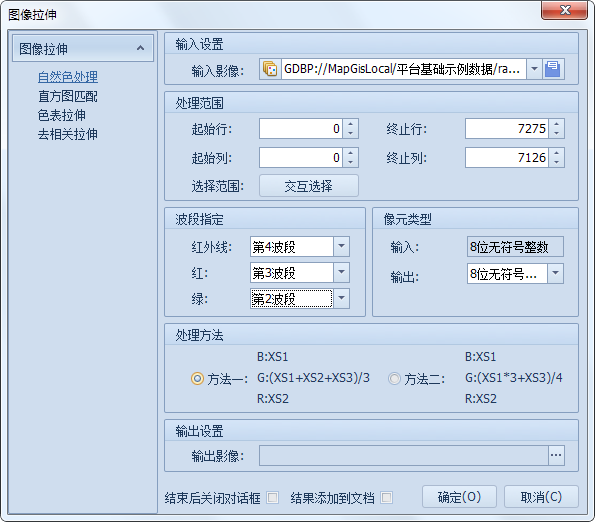Image resolution: width=595 pixels, height=522 pixels.
Task: Switch to 直方图匹配 in the sidebar
Action: coord(68,96)
